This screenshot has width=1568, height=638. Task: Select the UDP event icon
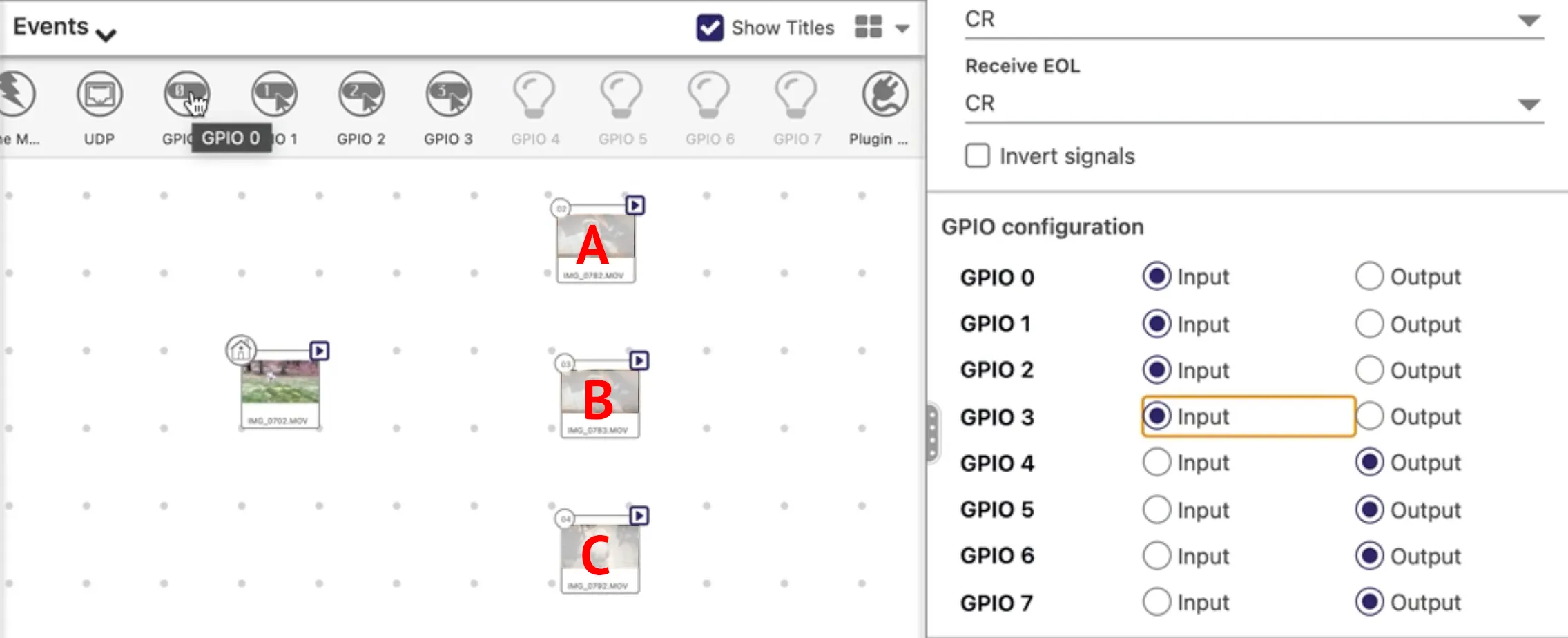pyautogui.click(x=99, y=95)
